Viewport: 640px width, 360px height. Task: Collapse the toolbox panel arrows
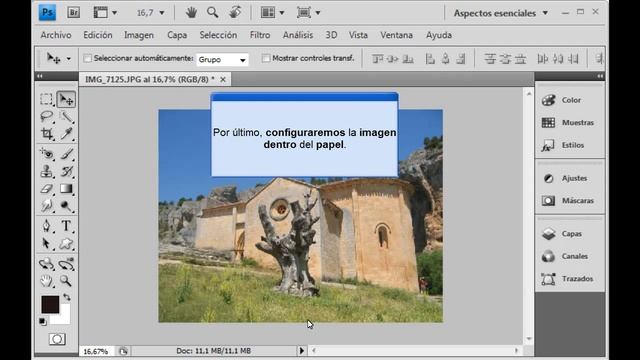click(x=40, y=76)
